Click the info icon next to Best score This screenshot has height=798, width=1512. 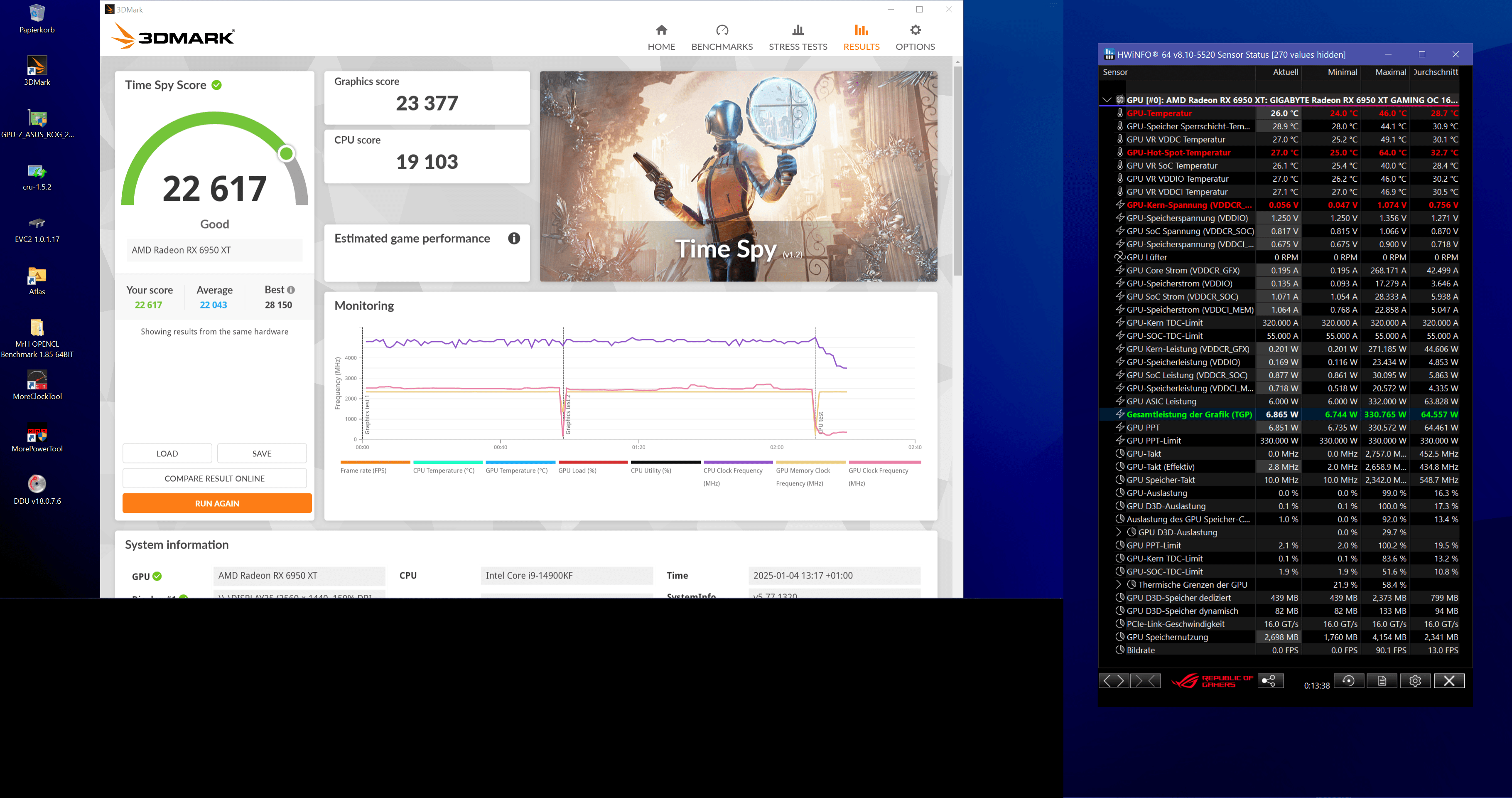coord(291,290)
